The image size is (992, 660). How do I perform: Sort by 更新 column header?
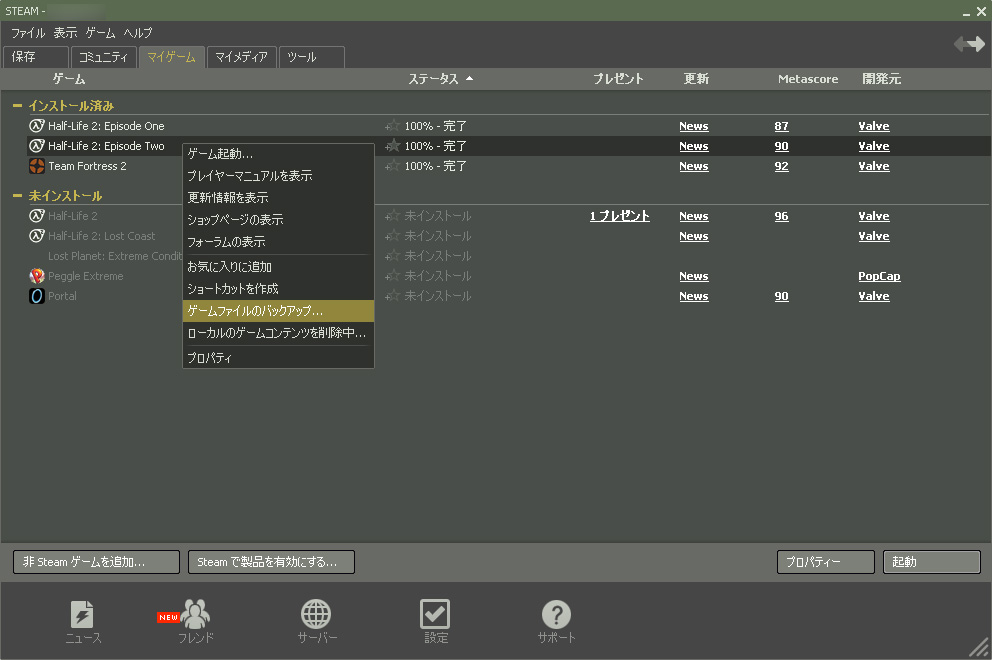tap(696, 79)
